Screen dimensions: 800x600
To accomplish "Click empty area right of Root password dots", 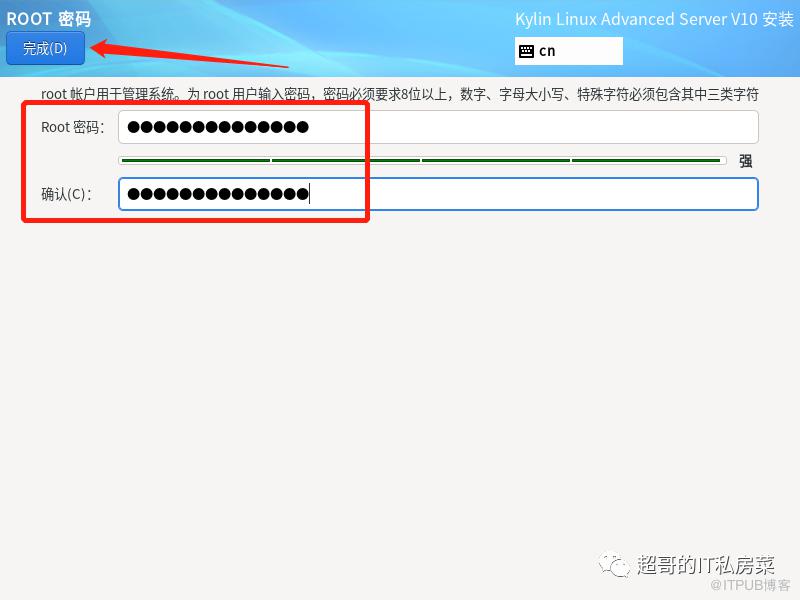I will (x=533, y=127).
